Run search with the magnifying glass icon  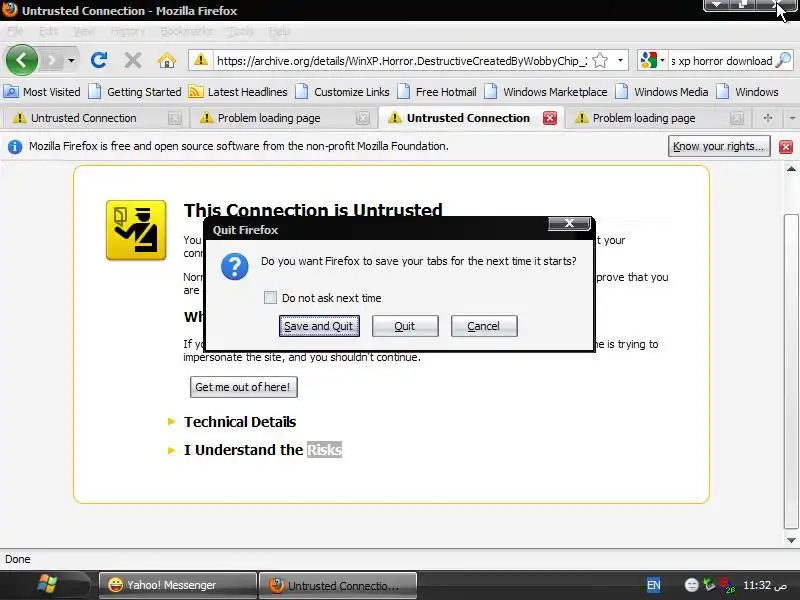783,61
